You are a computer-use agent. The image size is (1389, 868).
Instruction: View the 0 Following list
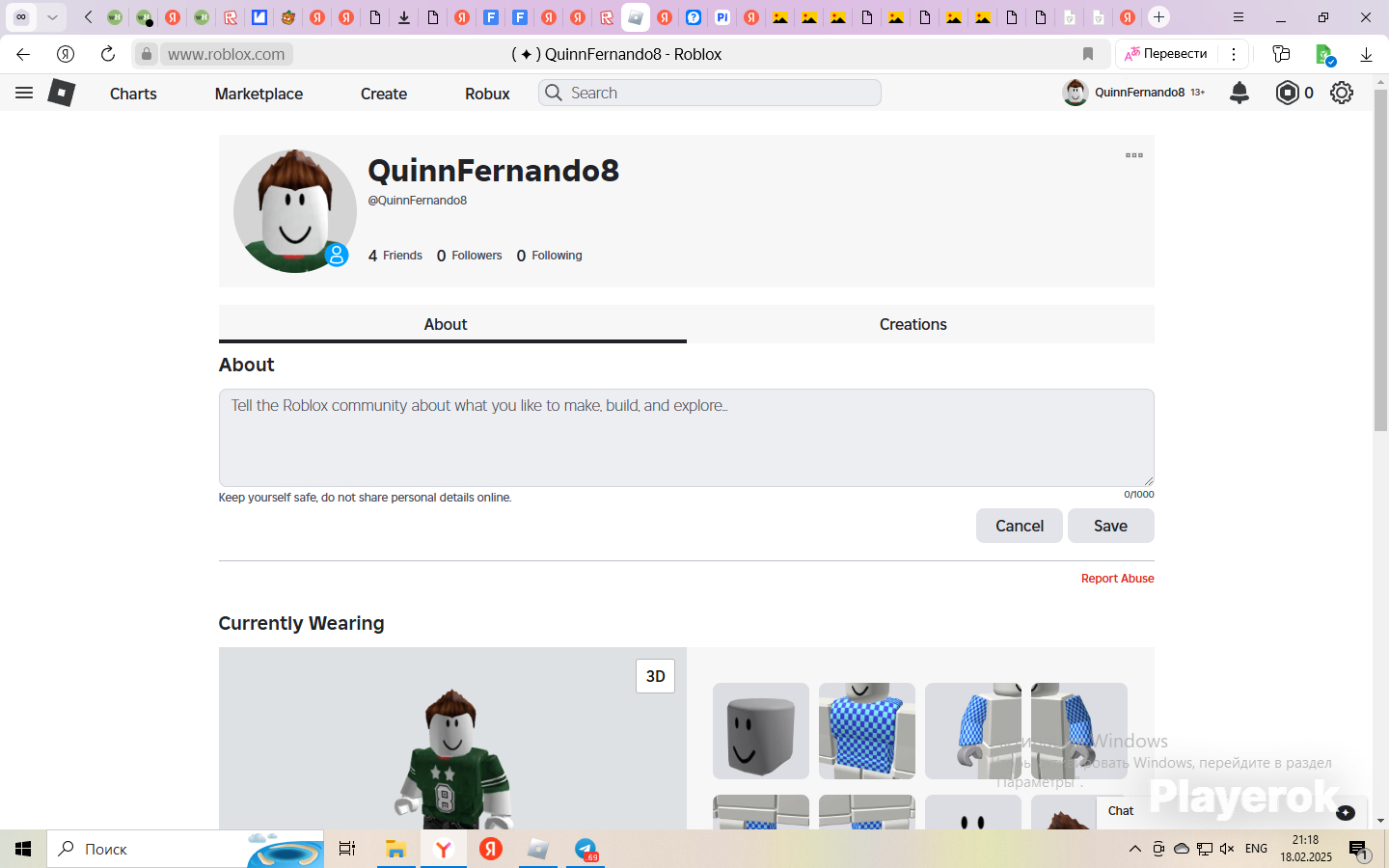point(550,256)
